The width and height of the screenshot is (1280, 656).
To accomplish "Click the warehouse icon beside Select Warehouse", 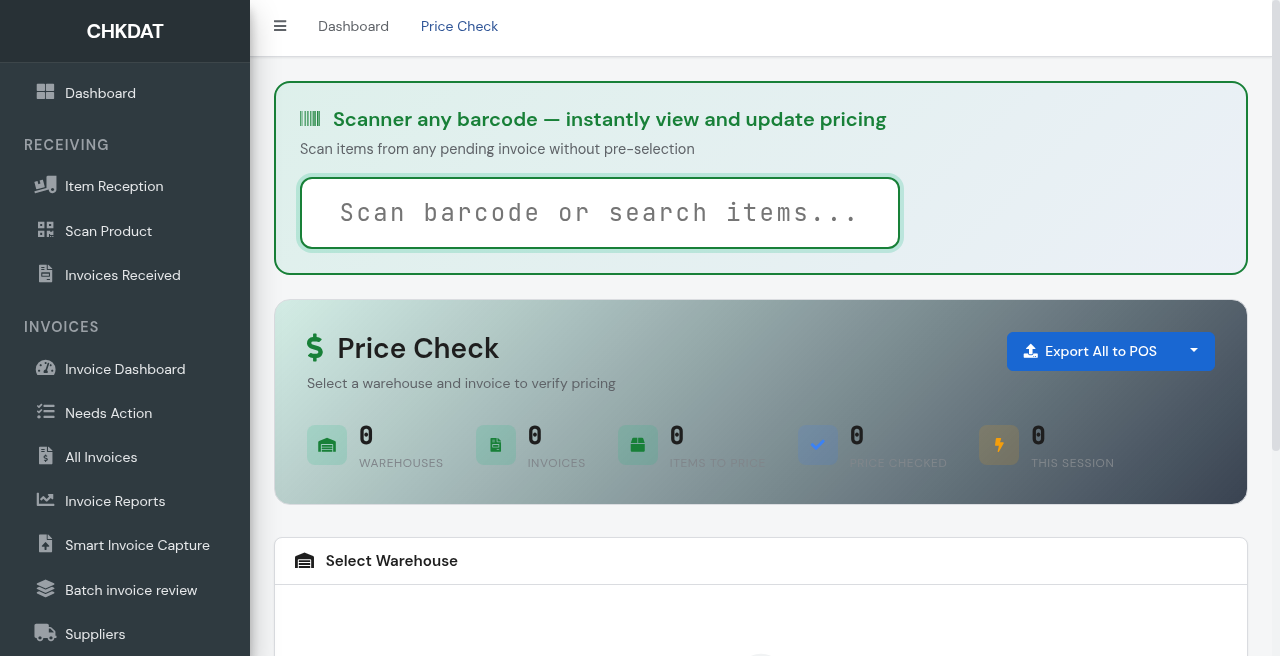I will click(305, 561).
